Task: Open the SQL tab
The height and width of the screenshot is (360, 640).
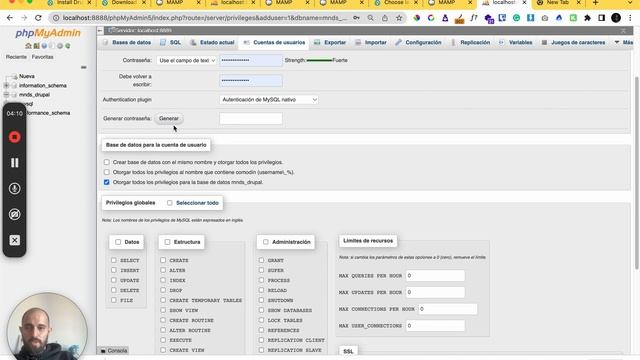Action: pyautogui.click(x=171, y=42)
